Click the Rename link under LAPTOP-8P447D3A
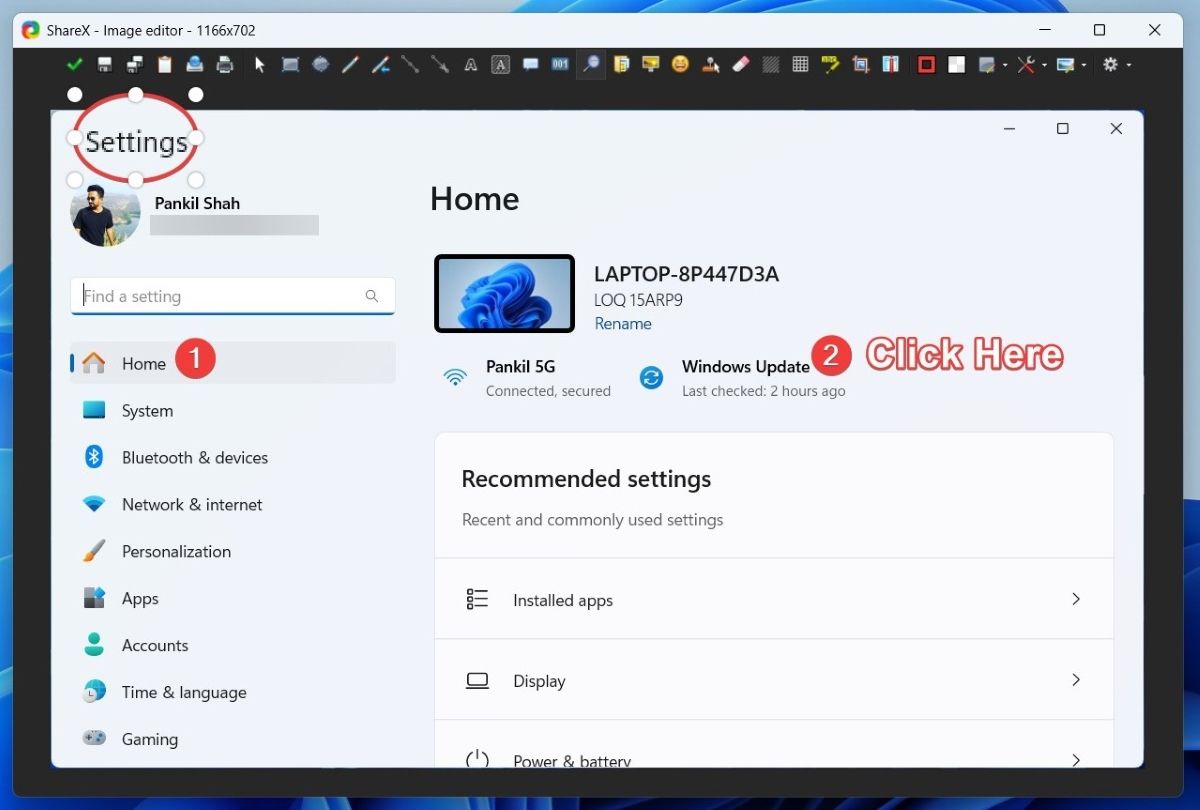The width and height of the screenshot is (1200, 810). point(622,323)
